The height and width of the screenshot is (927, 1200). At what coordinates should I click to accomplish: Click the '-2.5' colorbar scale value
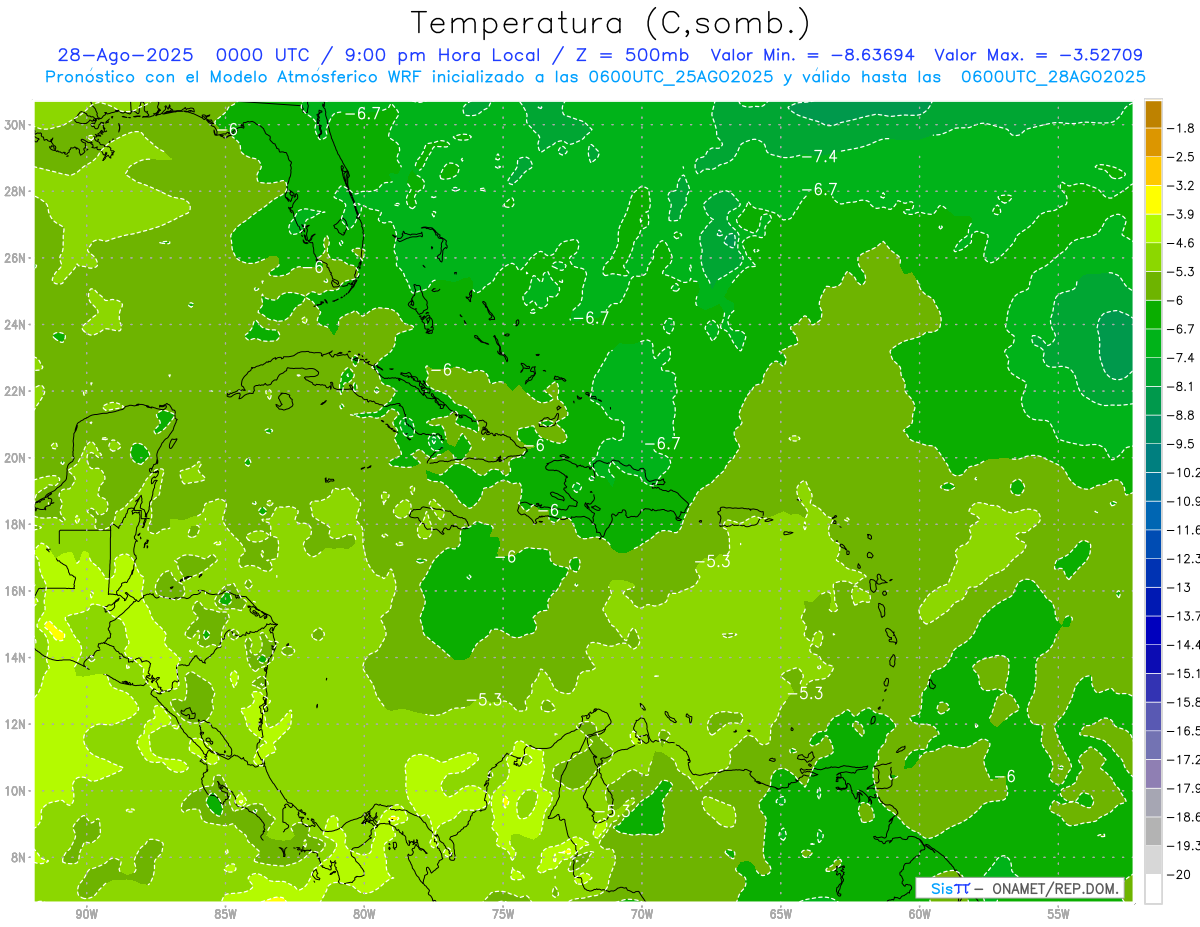click(x=1181, y=157)
